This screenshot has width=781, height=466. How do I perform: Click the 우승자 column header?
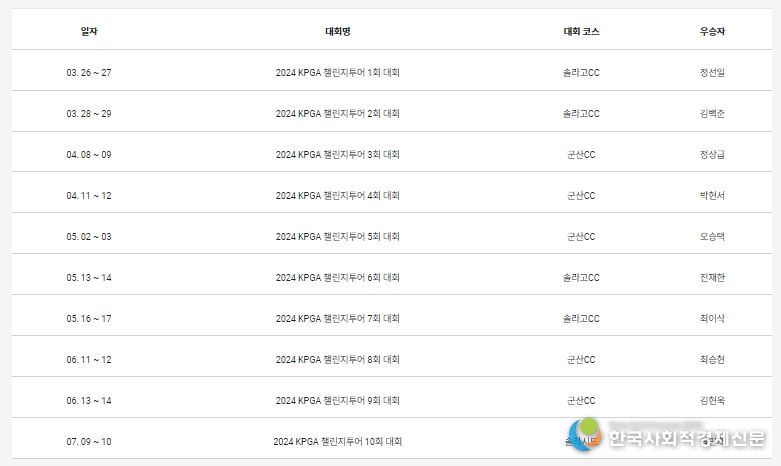(x=712, y=31)
